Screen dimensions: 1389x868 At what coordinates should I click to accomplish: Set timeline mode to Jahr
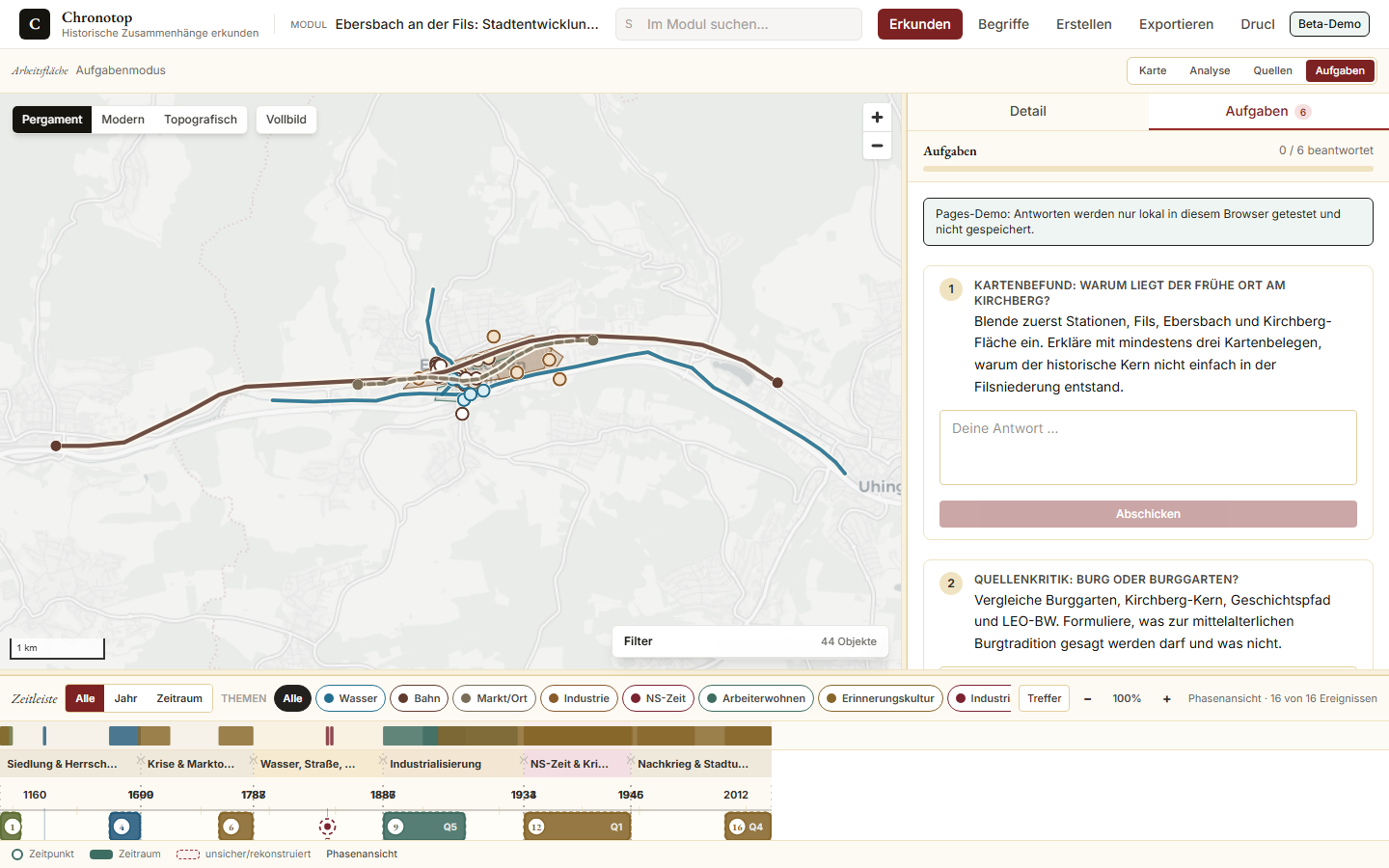coord(125,698)
